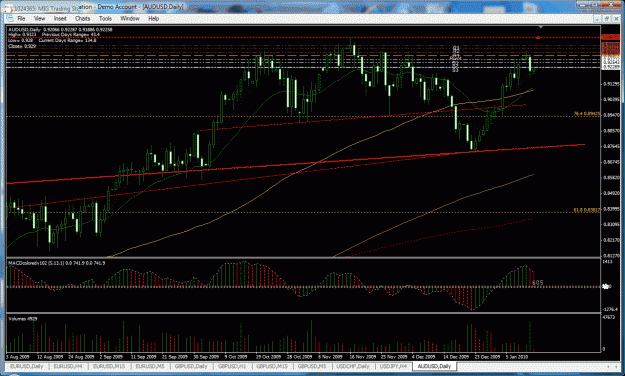This screenshot has width=625, height=376.
Task: Click the Previous Days Range text
Action: tap(71, 35)
